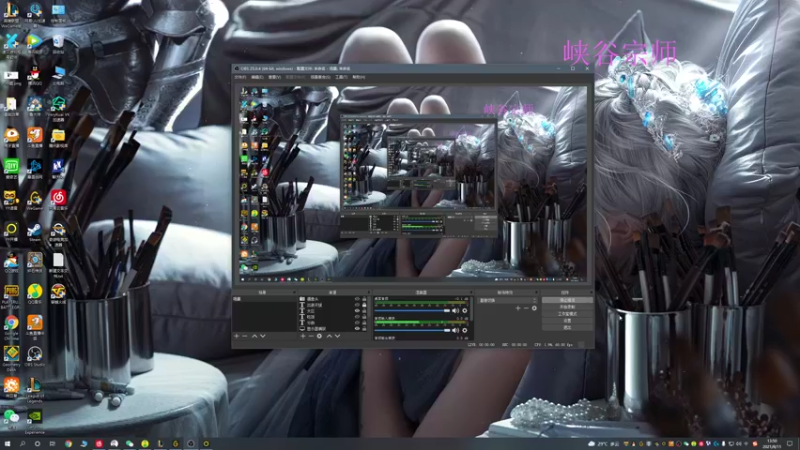Image resolution: width=800 pixels, height=450 pixels.
Task: Open the QQ Music desktop shortcut
Action: click(34, 294)
